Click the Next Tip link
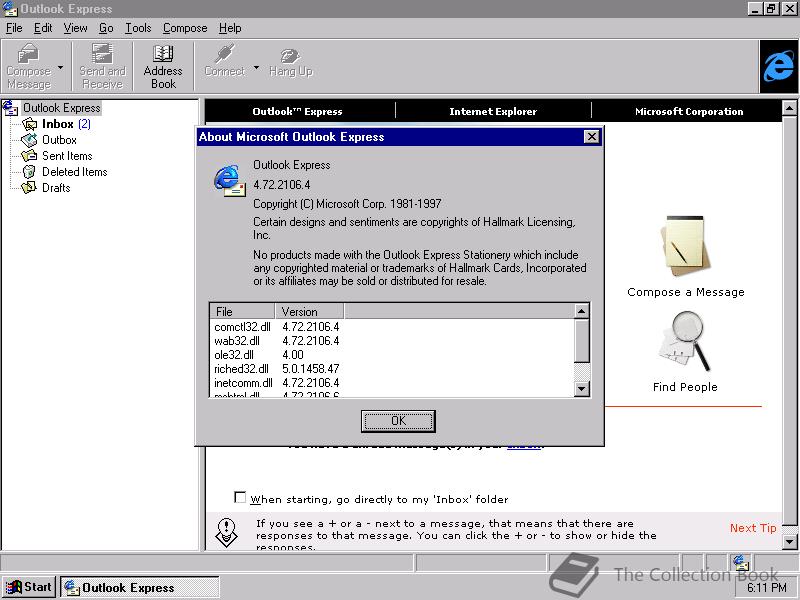Viewport: 800px width, 600px height. (x=753, y=528)
